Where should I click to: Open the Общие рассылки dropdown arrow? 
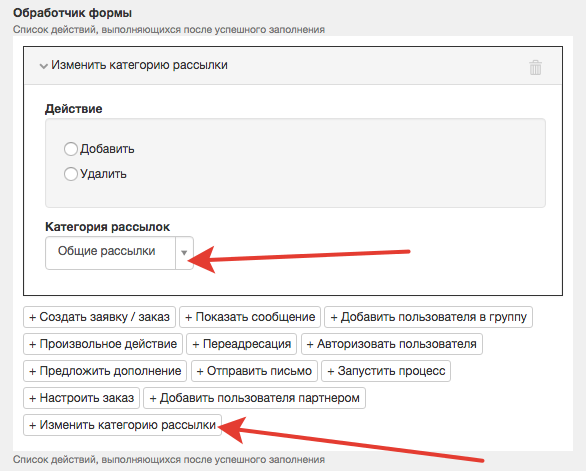click(x=184, y=253)
